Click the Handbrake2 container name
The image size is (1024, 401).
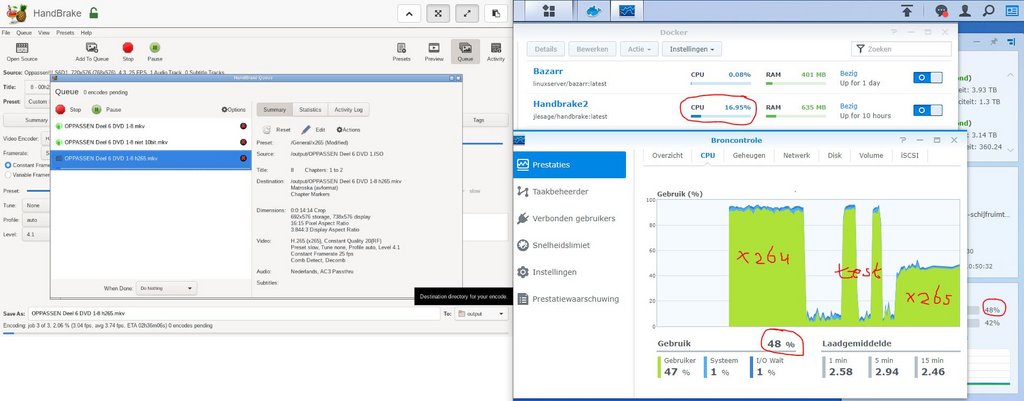click(x=560, y=104)
